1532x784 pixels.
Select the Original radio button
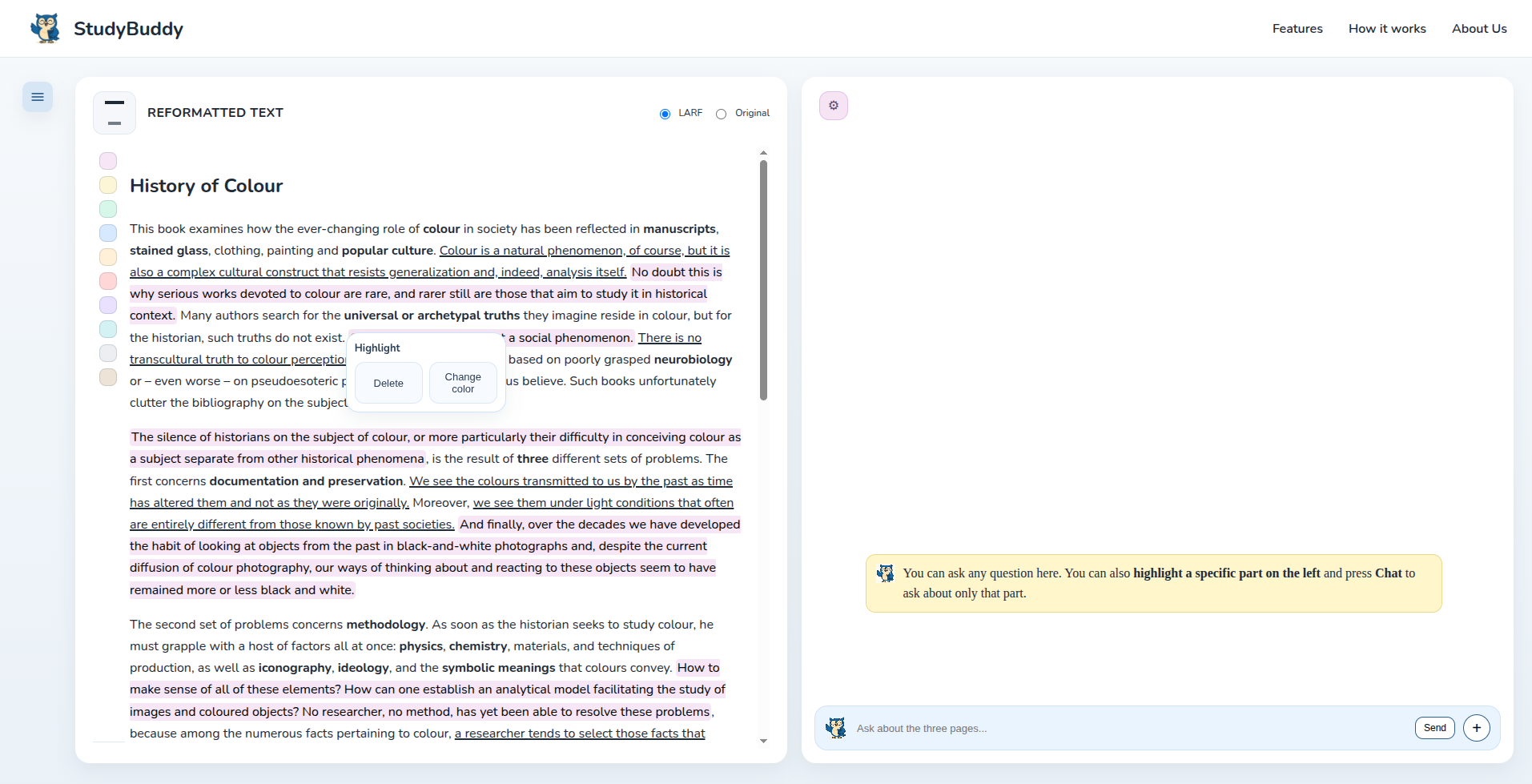tap(721, 114)
